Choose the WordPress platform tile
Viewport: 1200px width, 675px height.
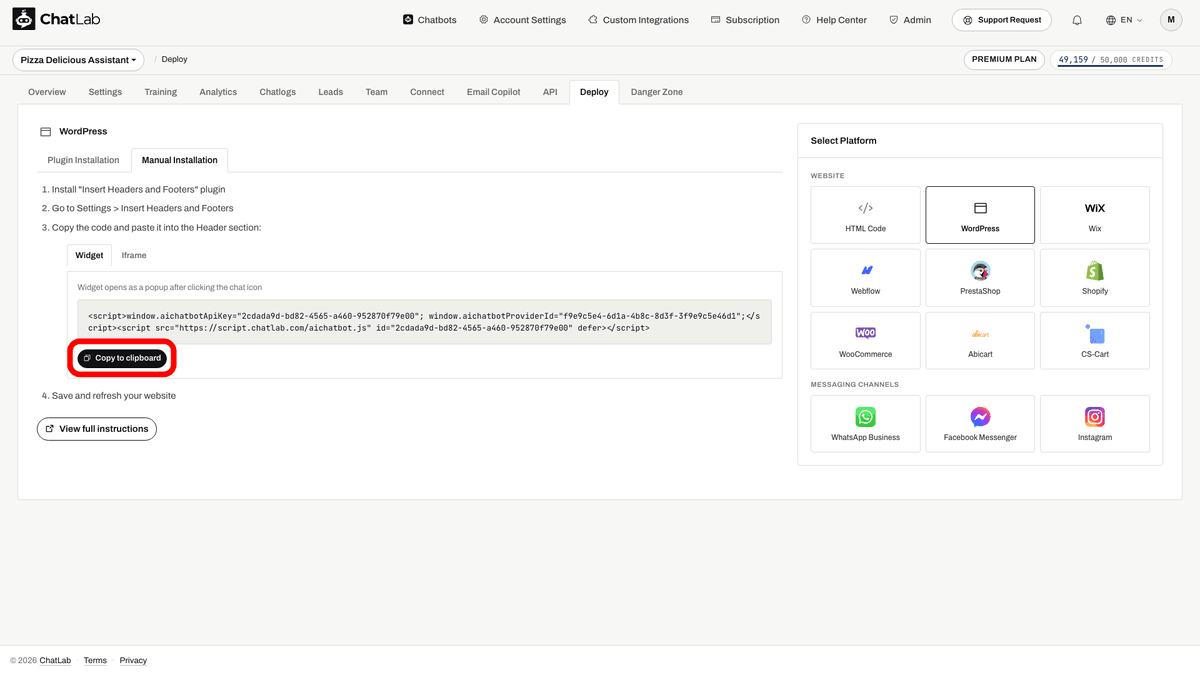pyautogui.click(x=980, y=215)
